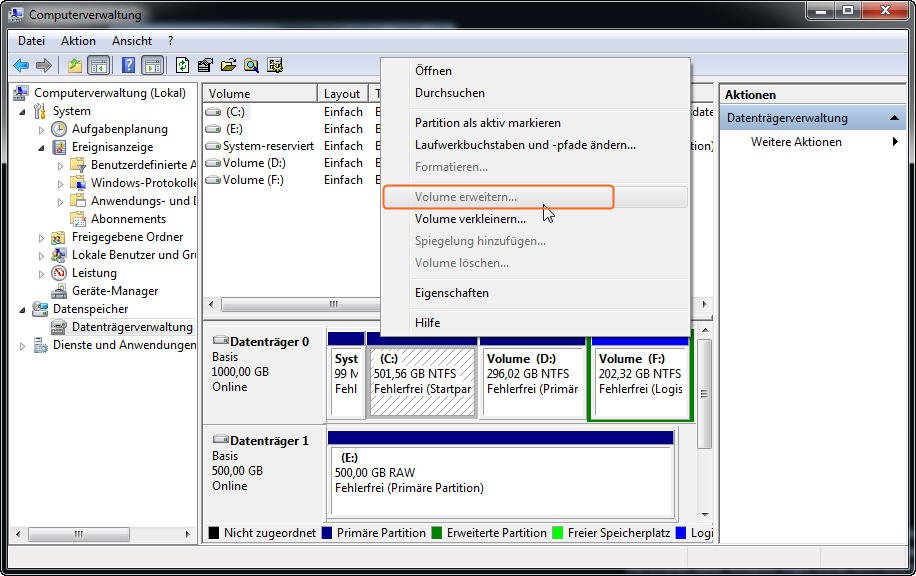This screenshot has width=916, height=576.
Task: Select Abonnements in the tree
Action: [x=128, y=219]
